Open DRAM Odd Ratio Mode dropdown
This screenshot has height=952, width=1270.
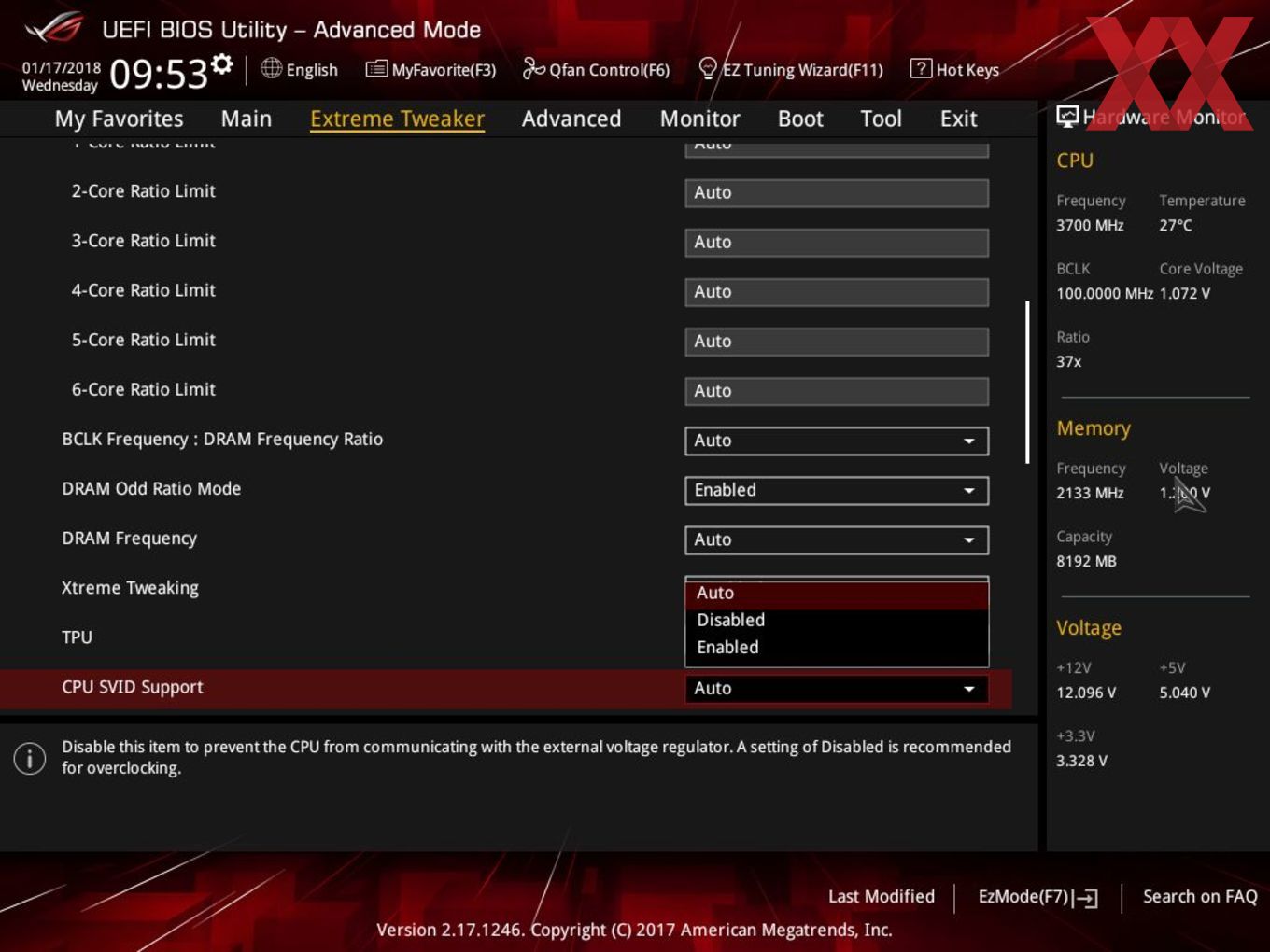tap(837, 490)
